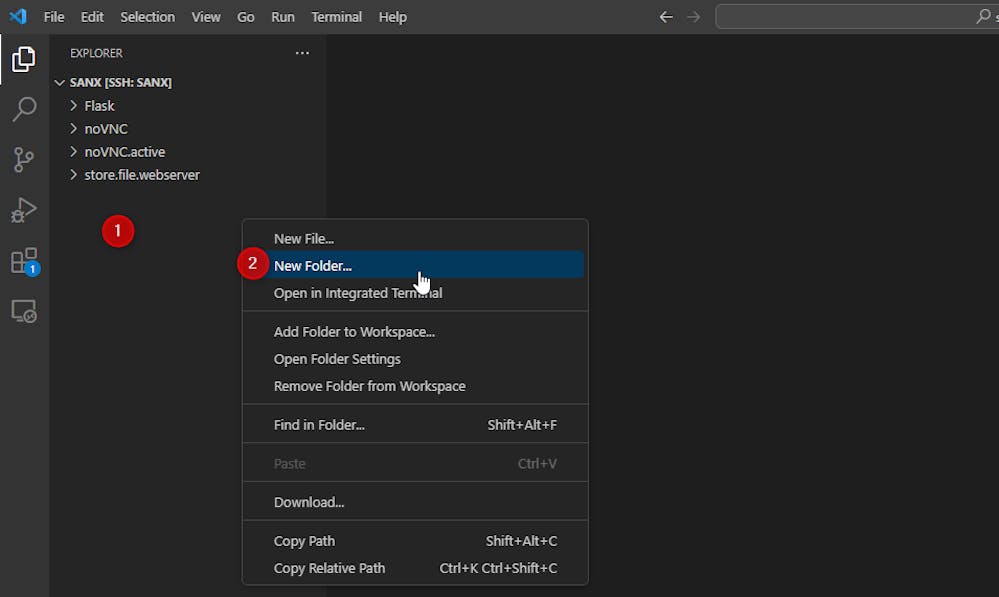
Task: Open the Explorer view in activity bar
Action: (24, 59)
